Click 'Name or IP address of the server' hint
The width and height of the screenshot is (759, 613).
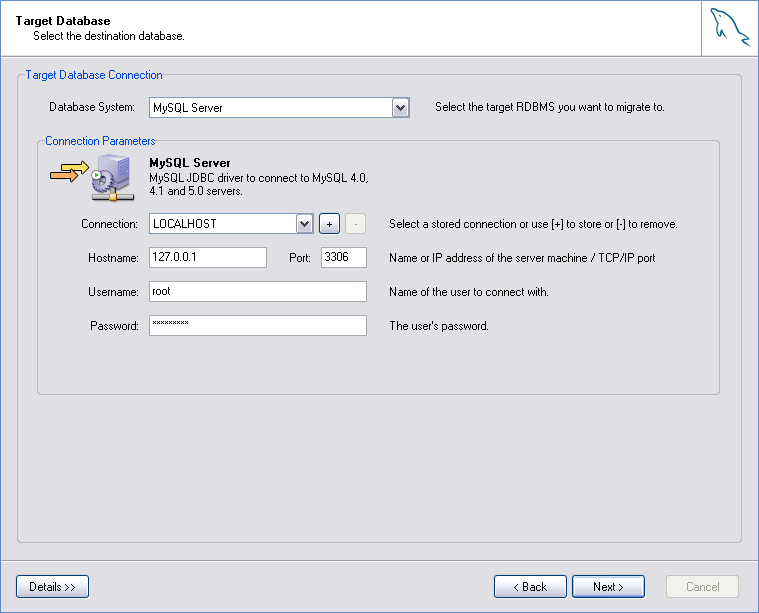point(522,258)
